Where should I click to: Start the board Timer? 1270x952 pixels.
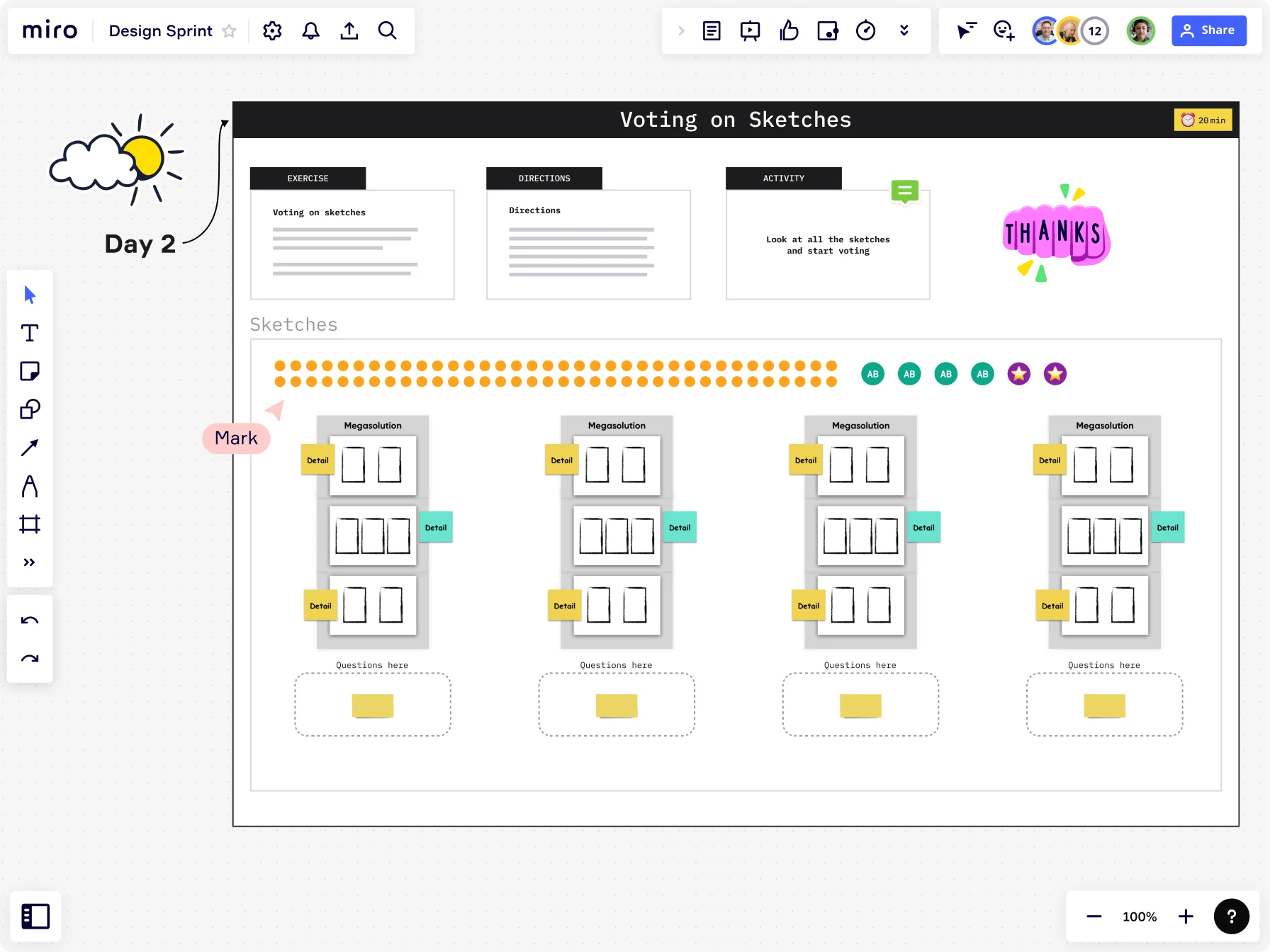(x=865, y=30)
